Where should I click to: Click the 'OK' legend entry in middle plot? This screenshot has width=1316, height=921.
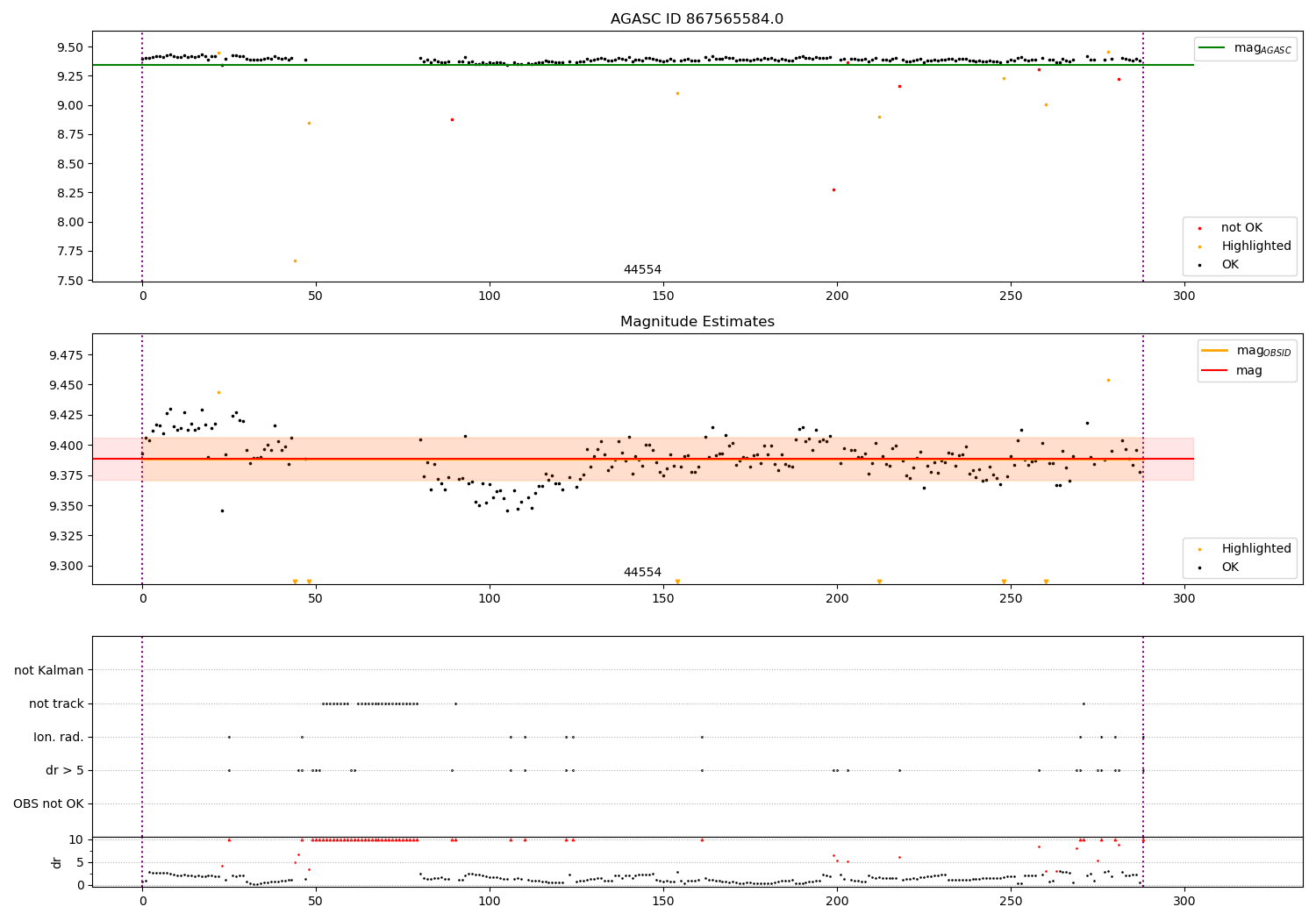coord(1219,568)
